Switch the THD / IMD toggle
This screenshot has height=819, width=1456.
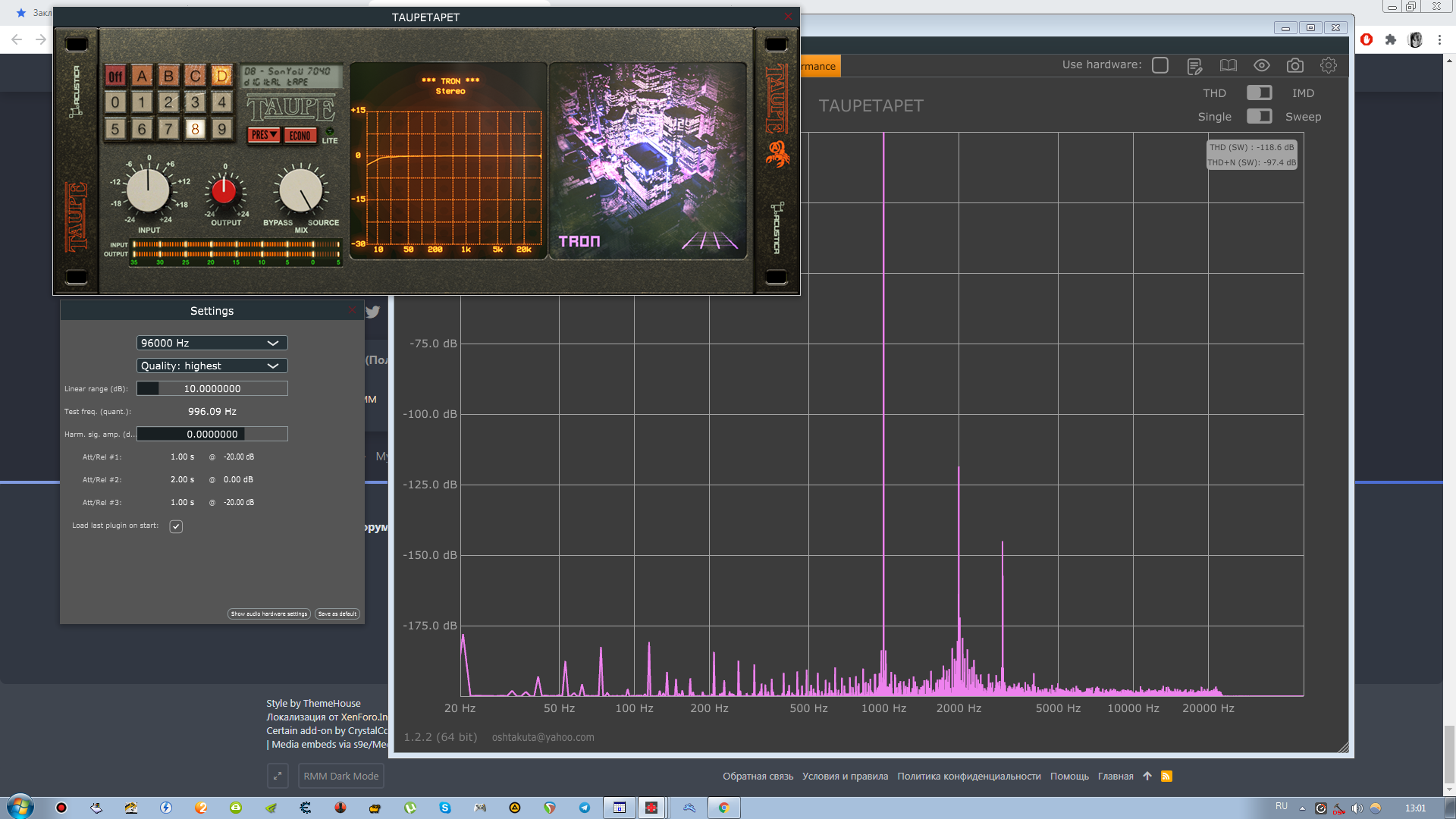[1259, 93]
